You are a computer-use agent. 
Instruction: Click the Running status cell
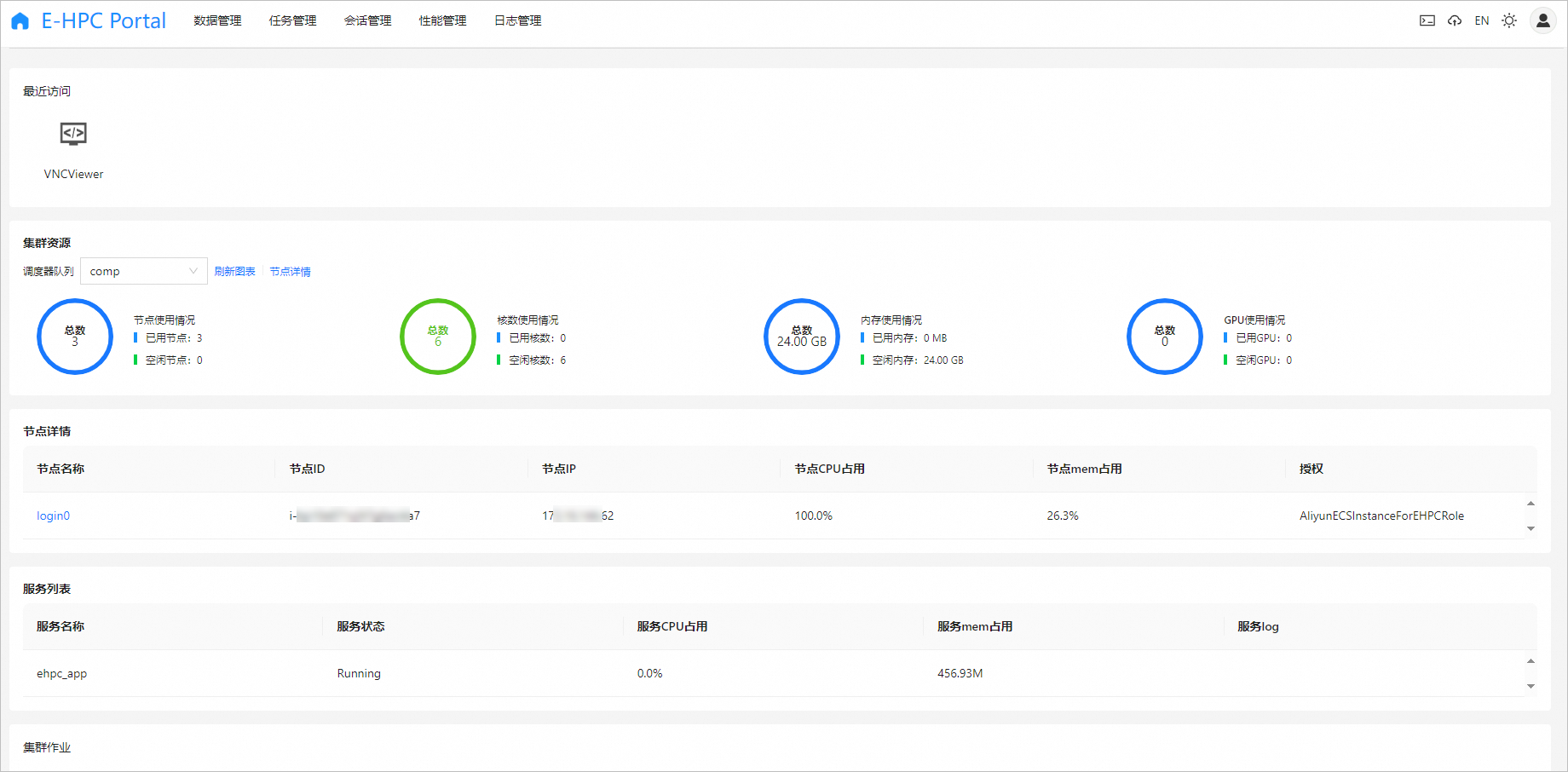tap(359, 673)
